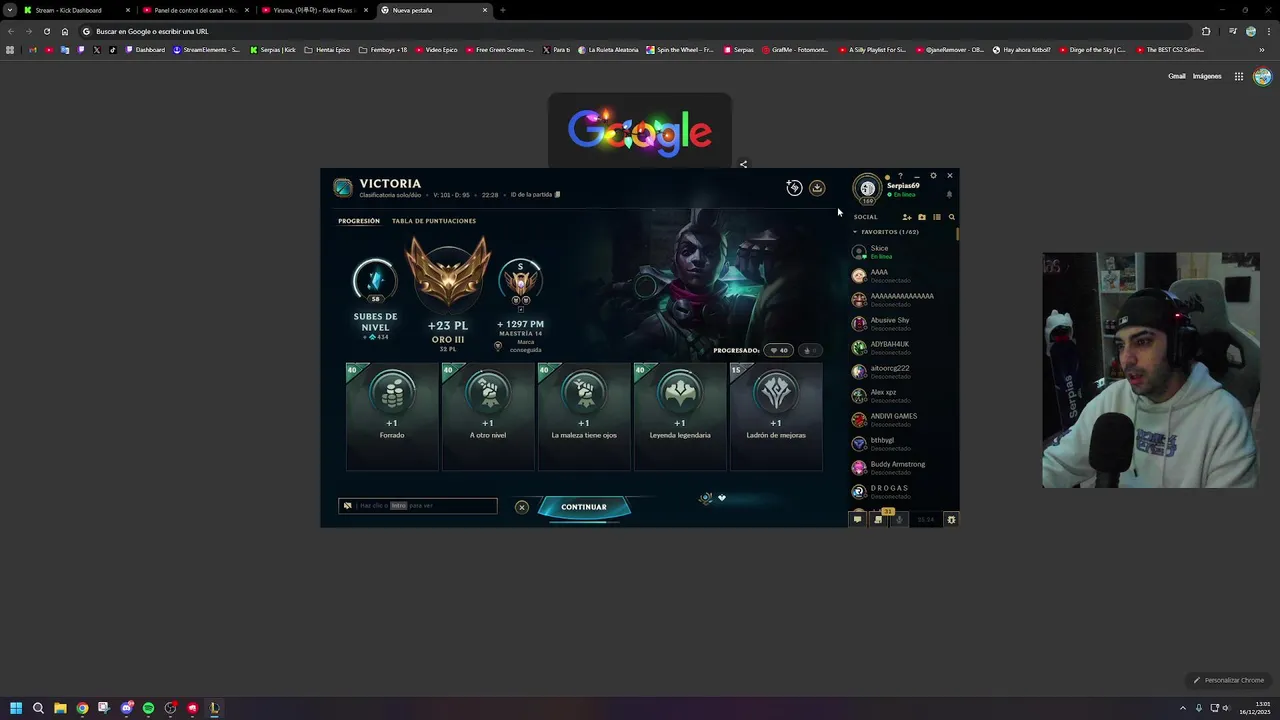Open La Ruleta Aleatoria bookmark
1280x720 pixels.
coord(607,50)
